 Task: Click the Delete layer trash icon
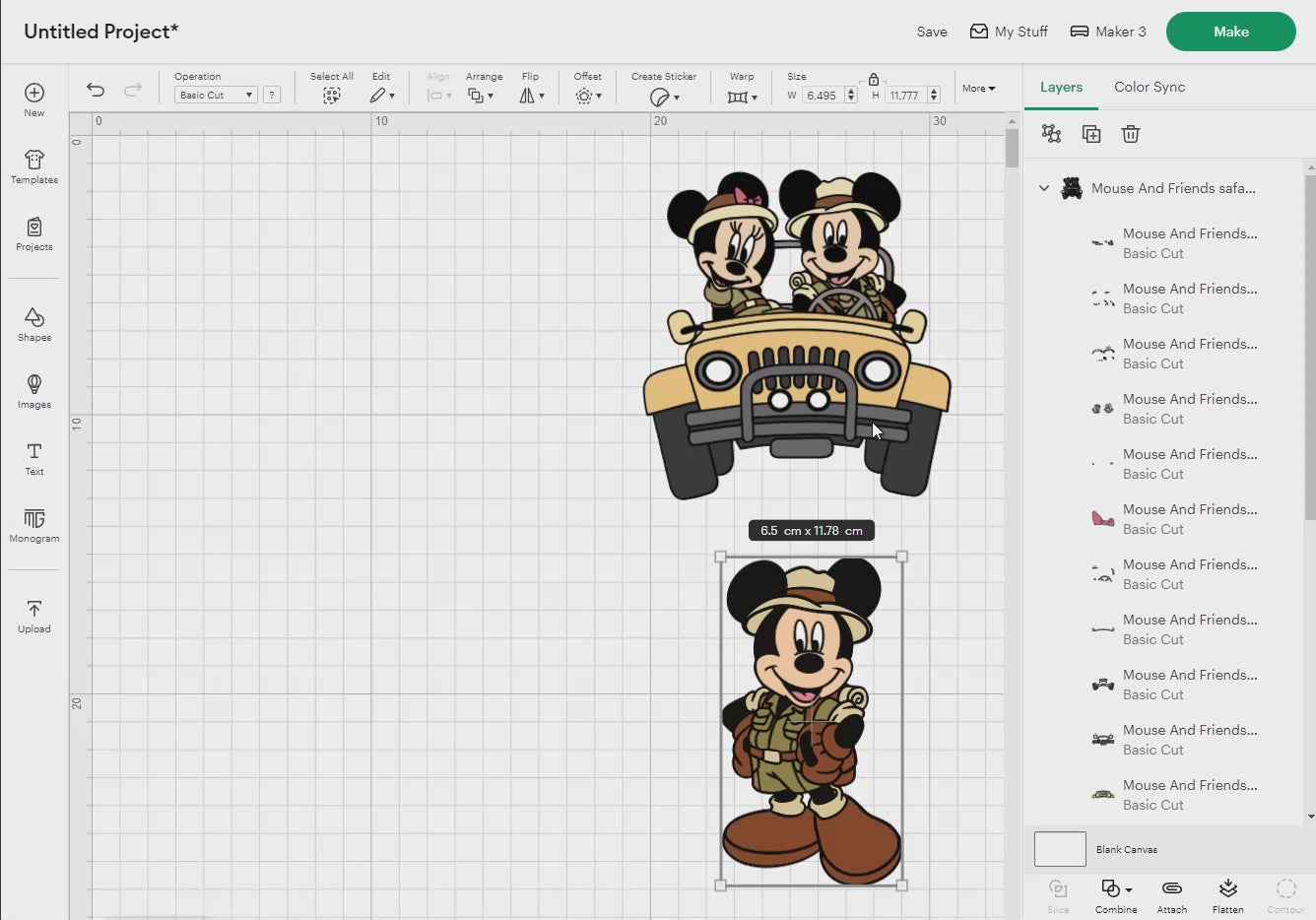1131,134
